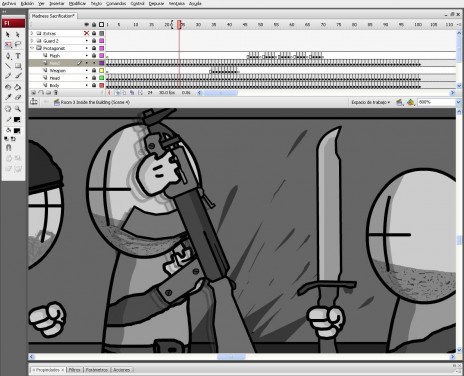Select the Subselection tool
This screenshot has height=376, width=464.
pyautogui.click(x=17, y=34)
